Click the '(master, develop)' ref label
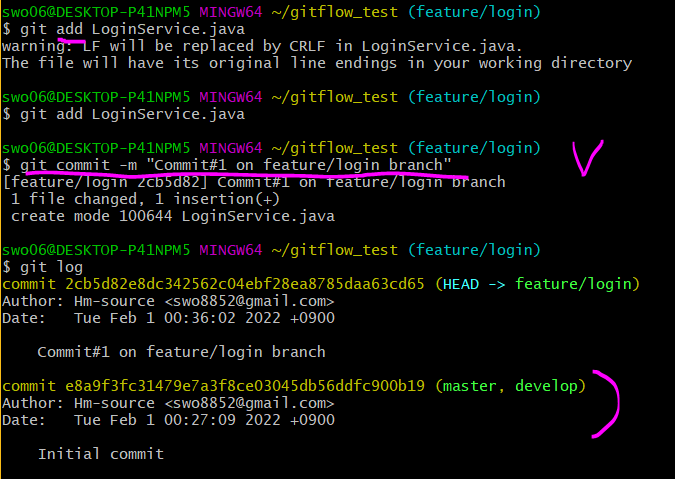 [x=510, y=386]
